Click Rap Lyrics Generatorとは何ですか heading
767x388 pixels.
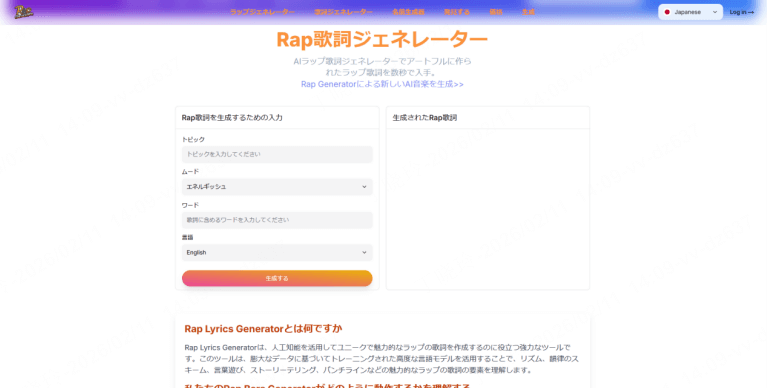pos(263,328)
